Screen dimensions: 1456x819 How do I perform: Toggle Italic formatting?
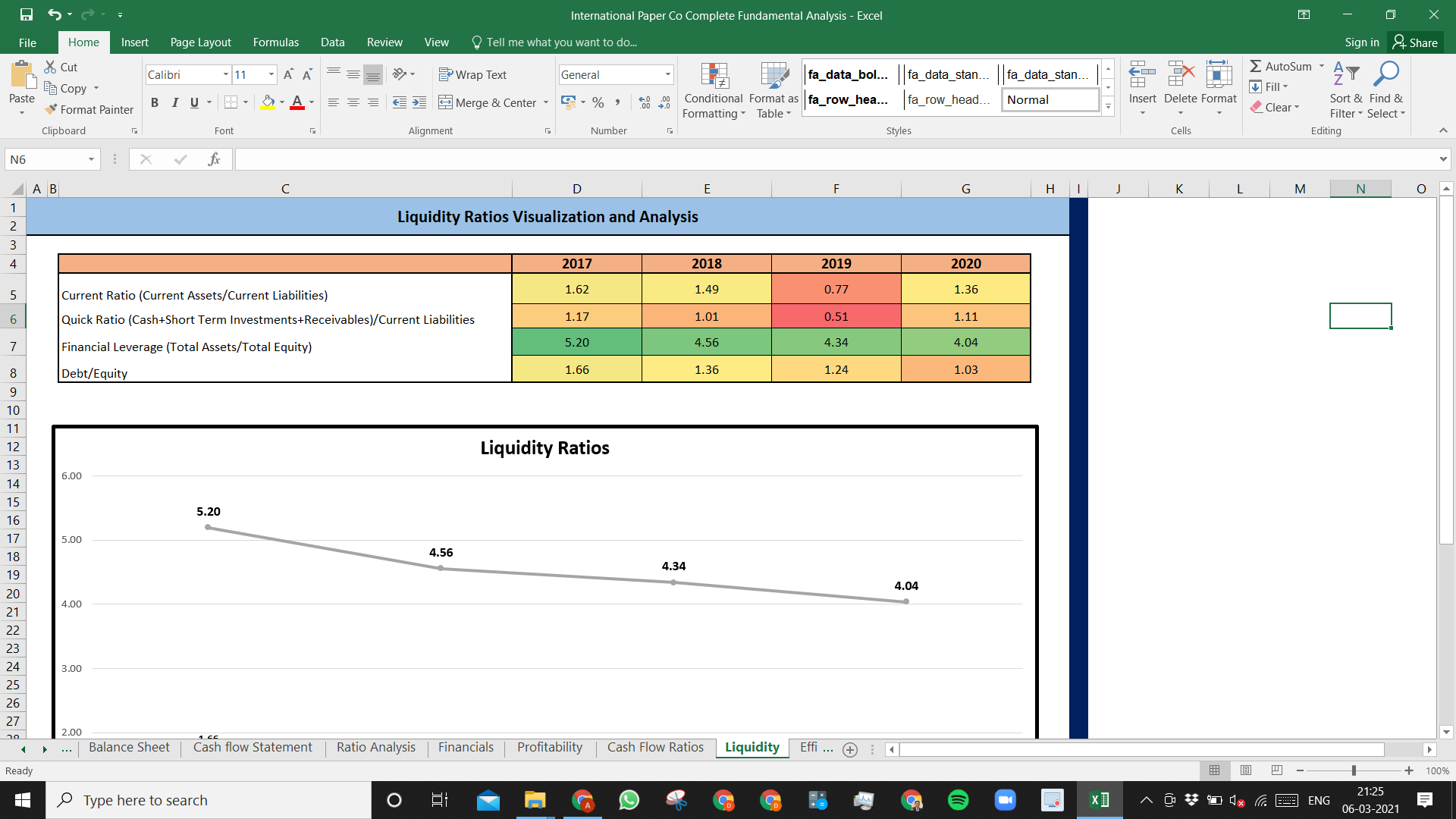click(175, 102)
